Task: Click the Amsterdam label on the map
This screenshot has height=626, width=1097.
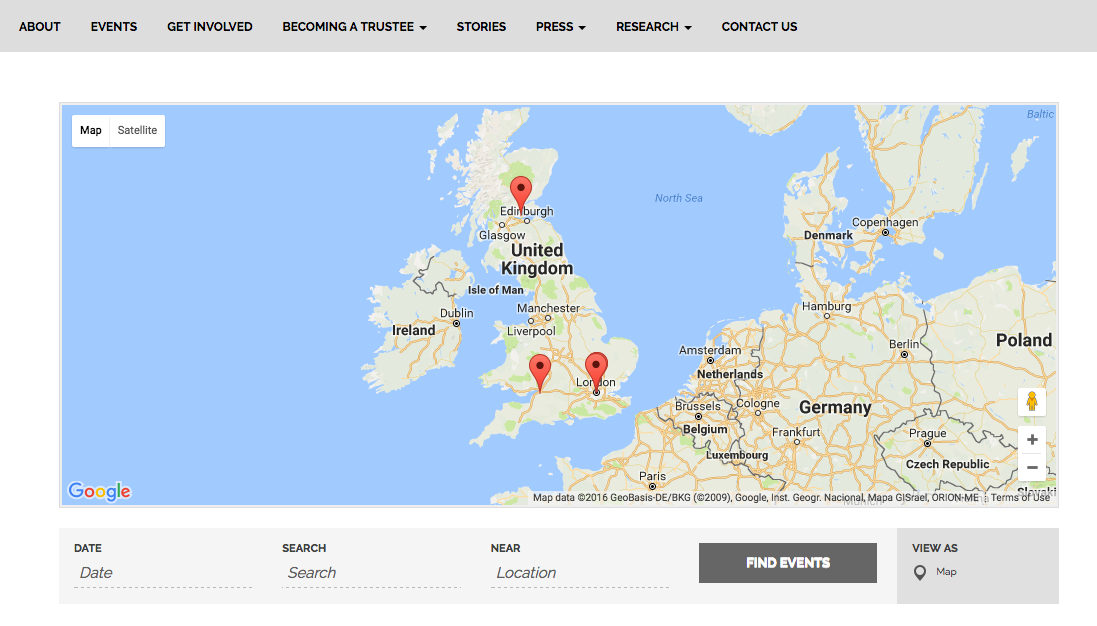Action: [709, 350]
